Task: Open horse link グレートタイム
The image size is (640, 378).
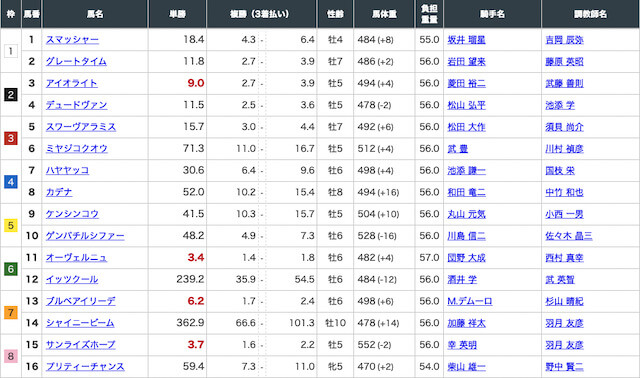Action: (x=76, y=61)
